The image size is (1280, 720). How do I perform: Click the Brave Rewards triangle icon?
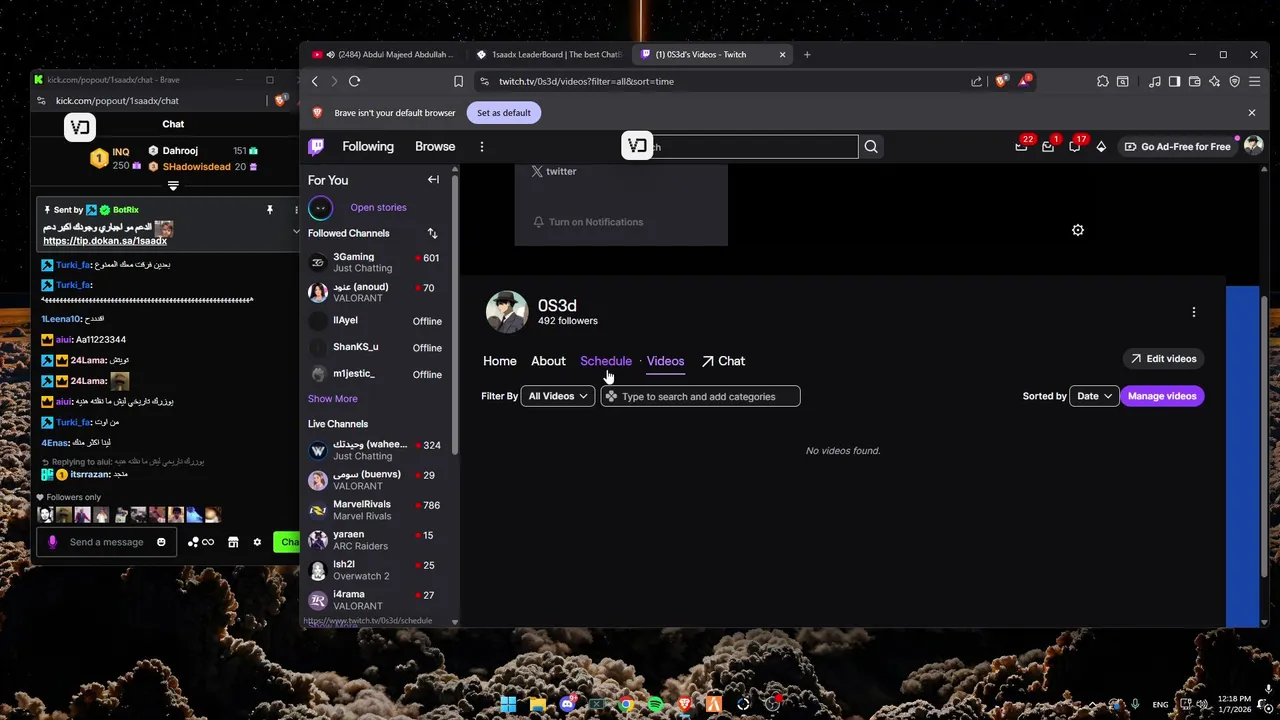[1024, 81]
